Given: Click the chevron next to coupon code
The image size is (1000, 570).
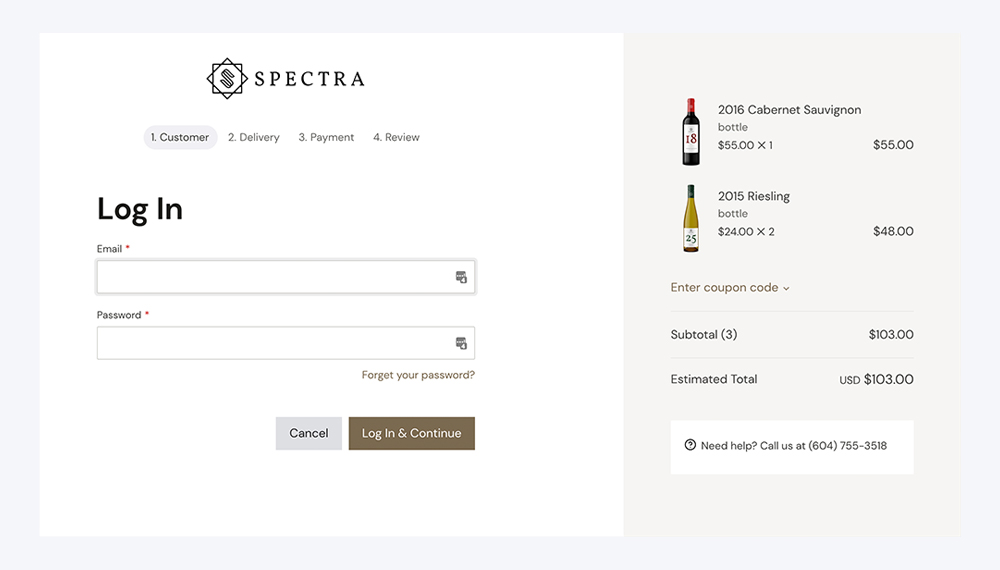Looking at the screenshot, I should [x=786, y=289].
